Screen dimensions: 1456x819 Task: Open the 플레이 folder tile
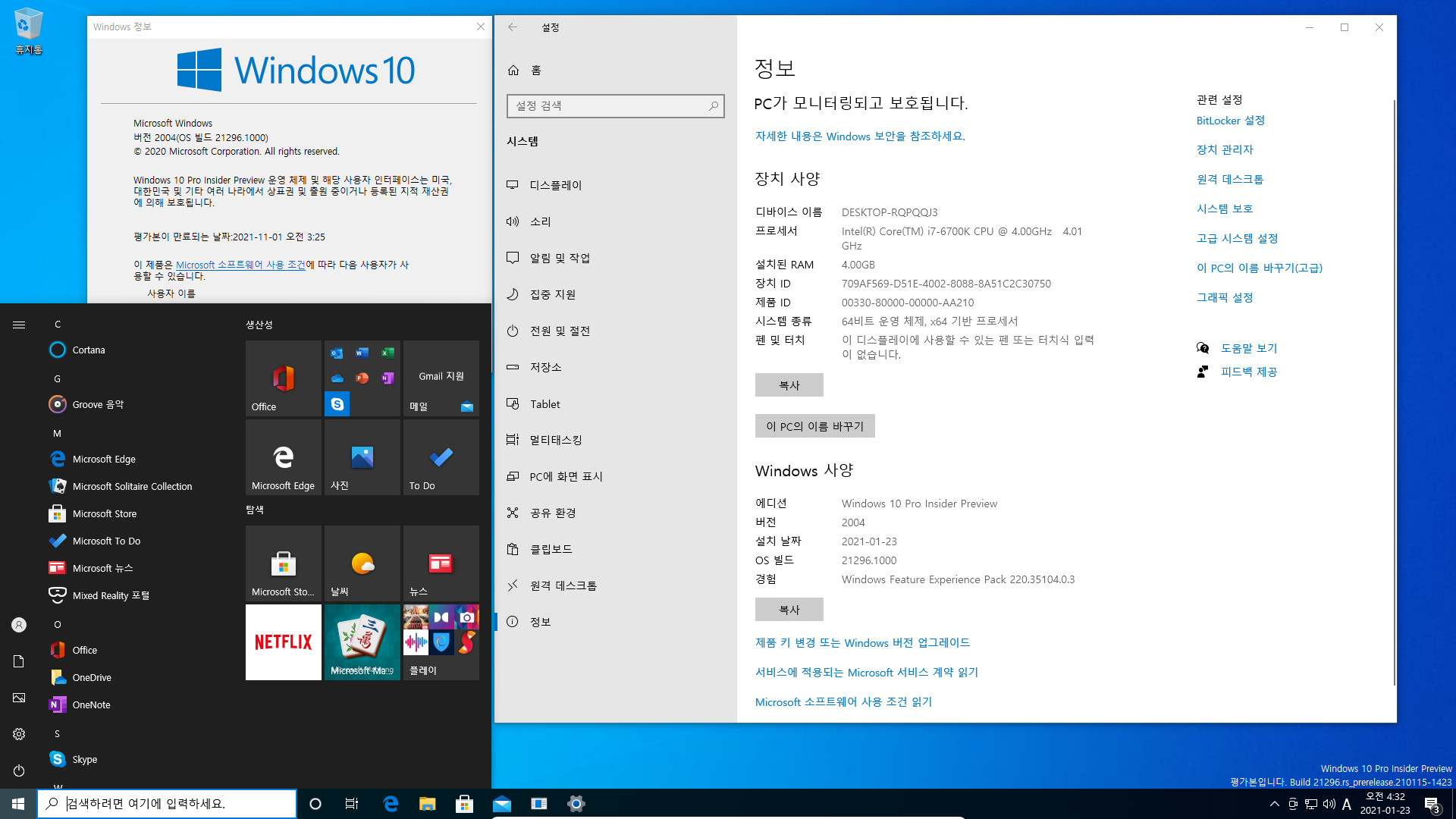click(441, 642)
